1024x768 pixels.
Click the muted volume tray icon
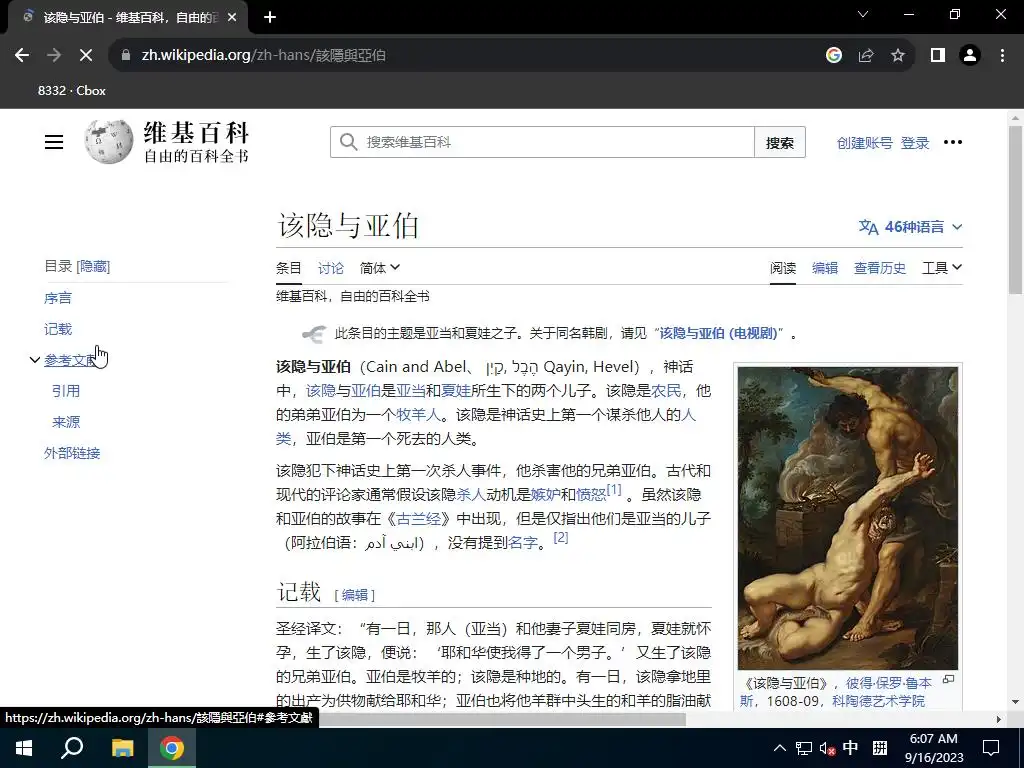[827, 749]
